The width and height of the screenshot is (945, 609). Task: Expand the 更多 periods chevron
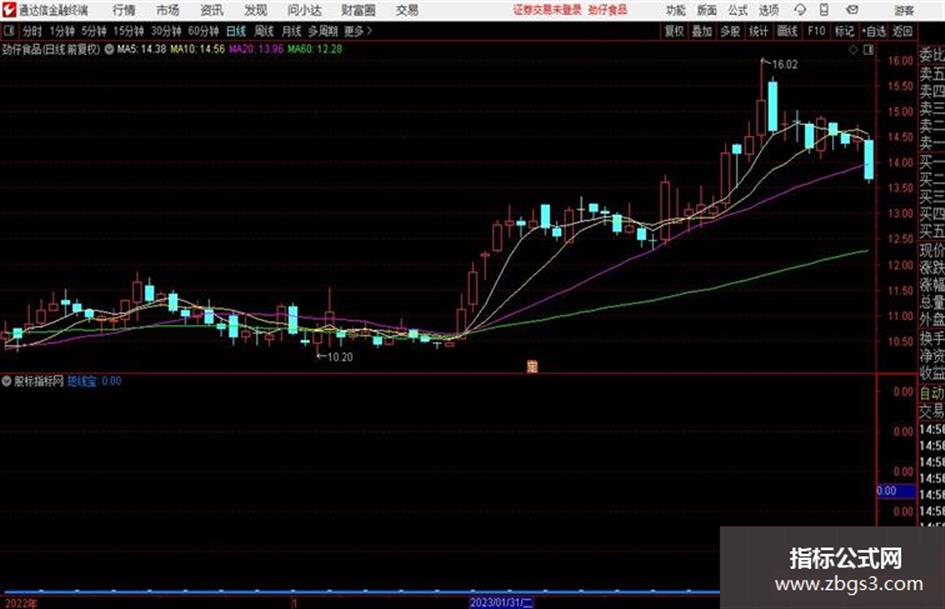point(359,31)
